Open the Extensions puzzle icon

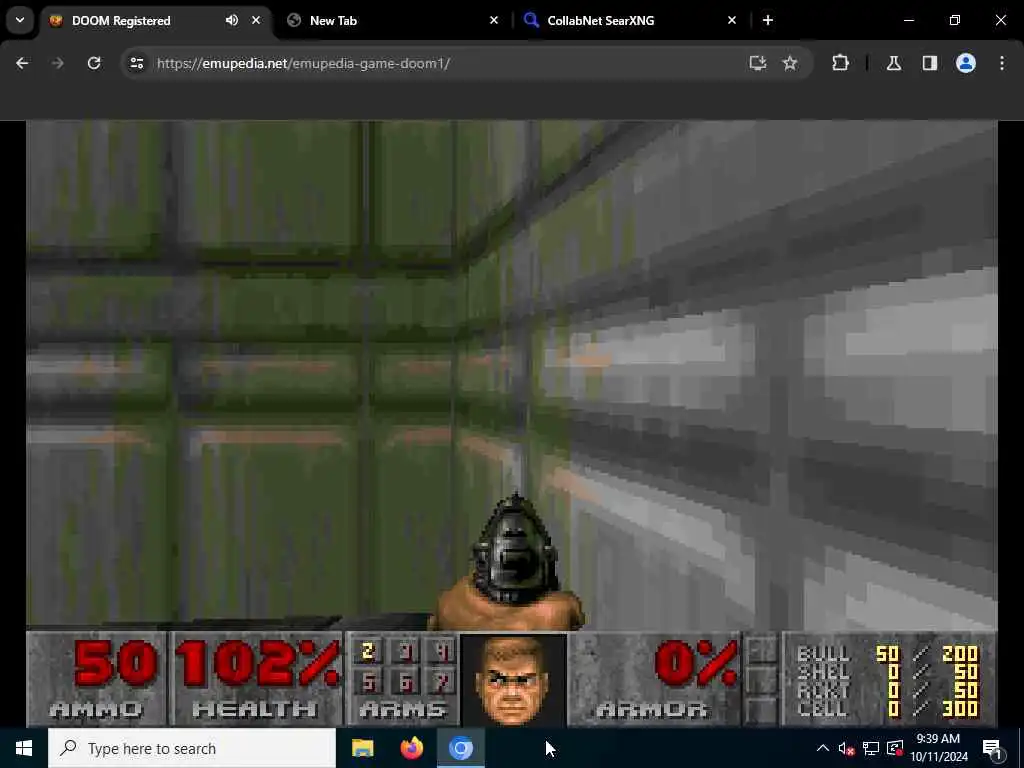tap(840, 63)
